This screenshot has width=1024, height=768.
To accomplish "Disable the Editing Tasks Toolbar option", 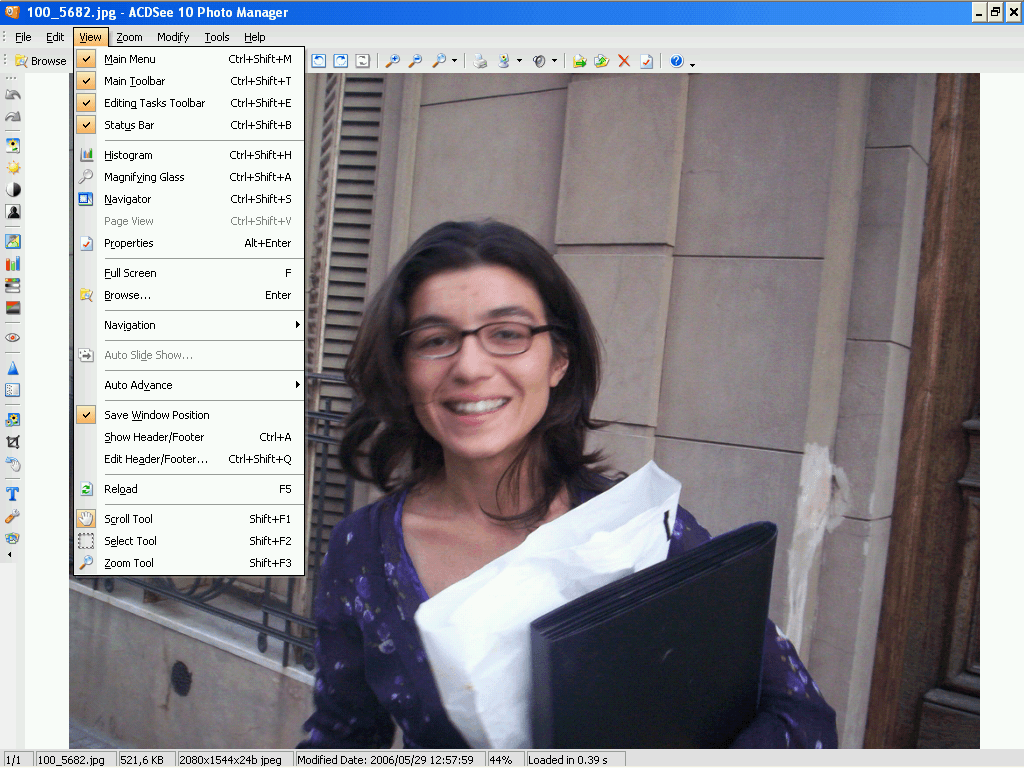I will (x=155, y=103).
